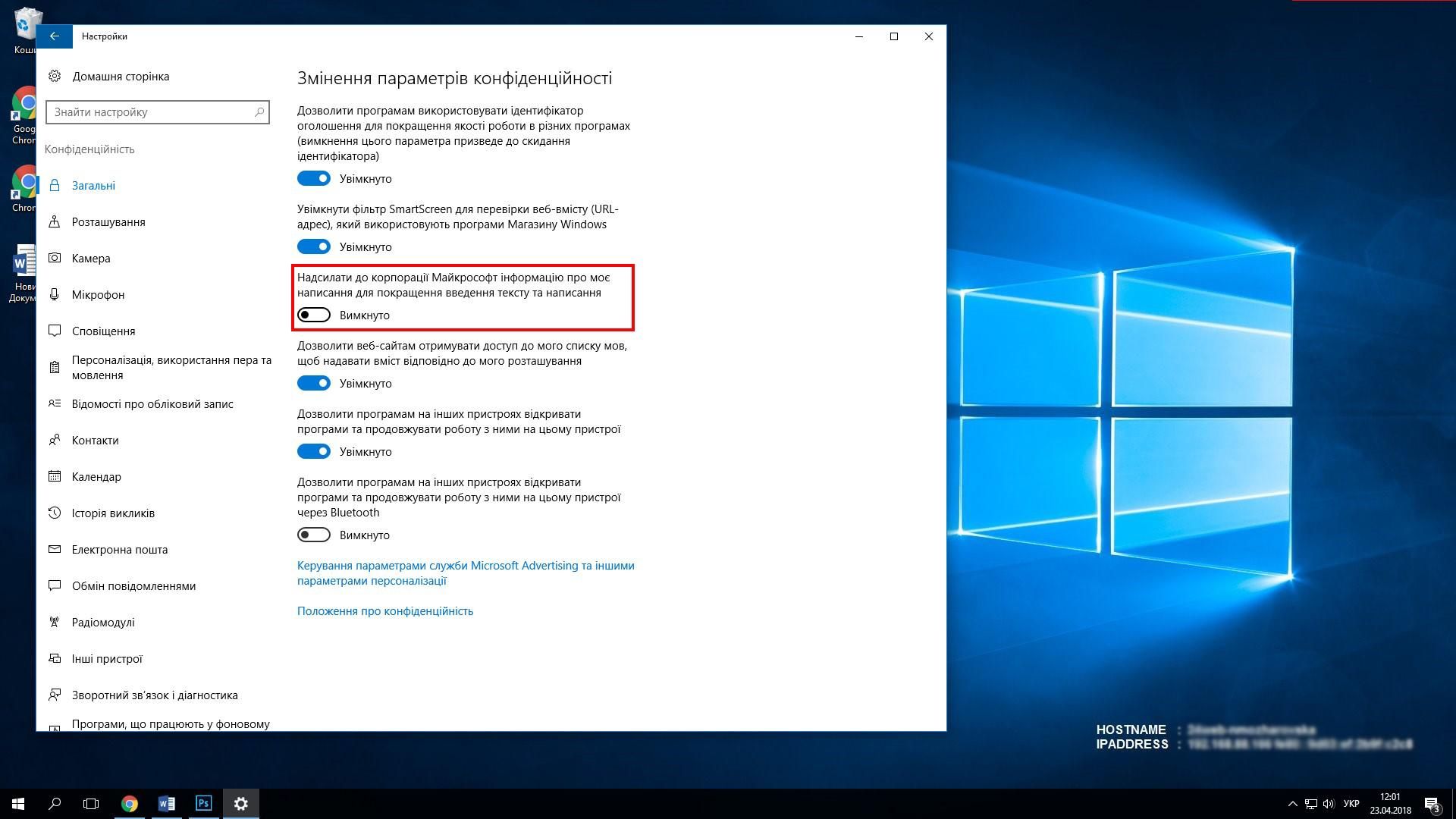Screen dimensions: 1456x819
Task: Show hidden system tray icons chevron
Action: (x=1292, y=804)
